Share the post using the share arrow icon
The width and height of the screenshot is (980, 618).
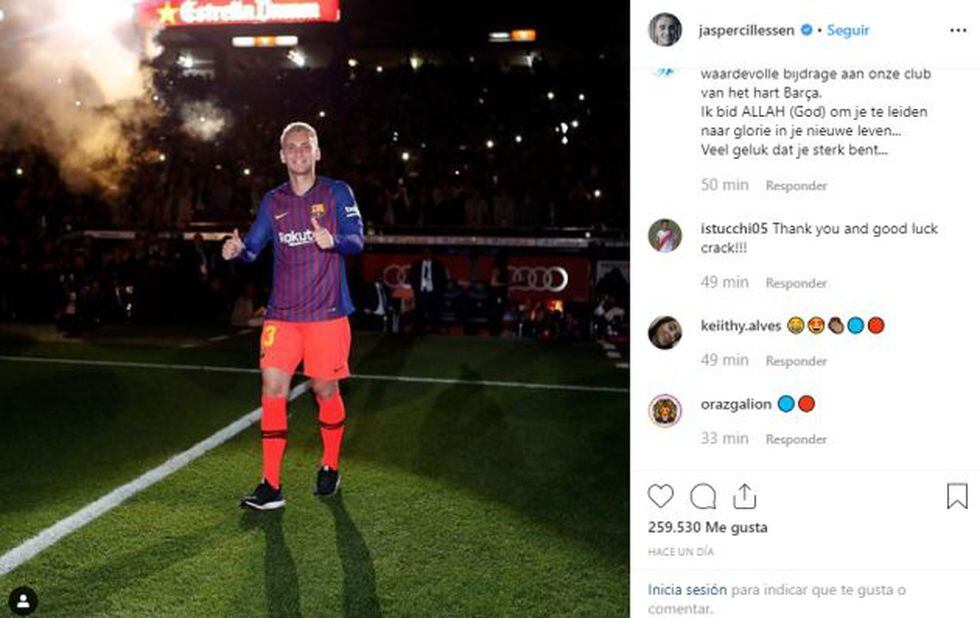click(x=744, y=496)
